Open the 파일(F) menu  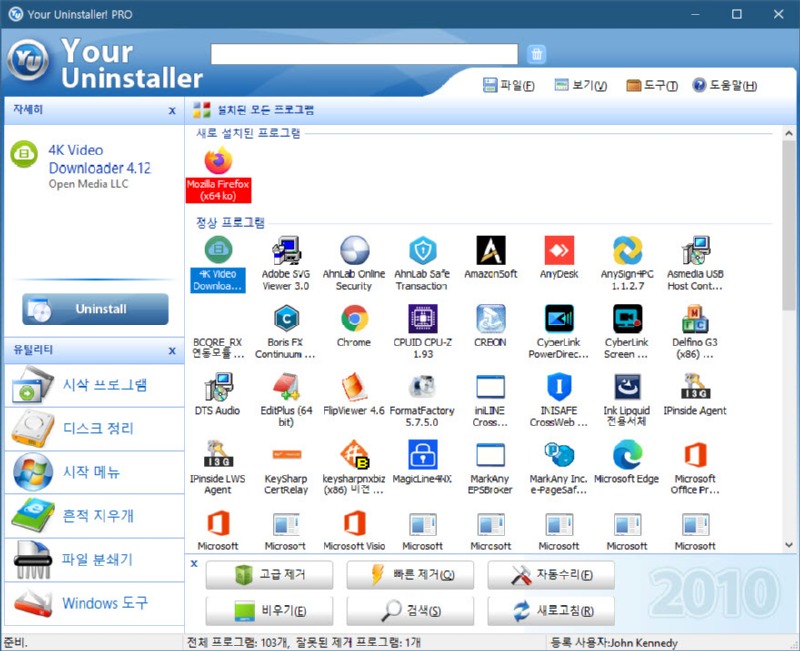point(509,85)
